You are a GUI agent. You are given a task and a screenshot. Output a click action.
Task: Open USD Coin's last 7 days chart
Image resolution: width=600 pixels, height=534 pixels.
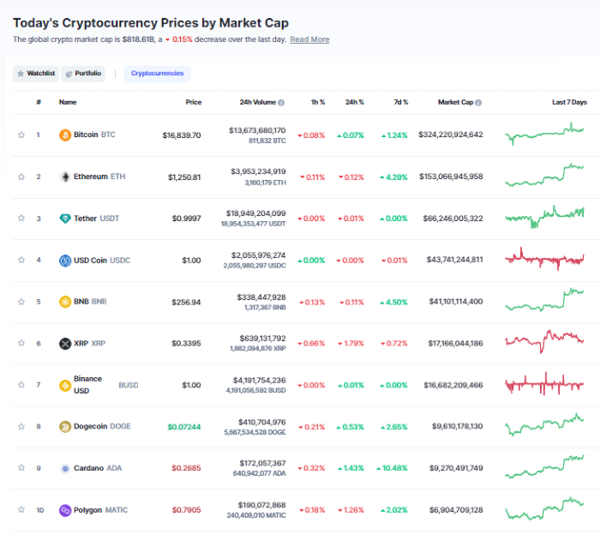(x=545, y=259)
